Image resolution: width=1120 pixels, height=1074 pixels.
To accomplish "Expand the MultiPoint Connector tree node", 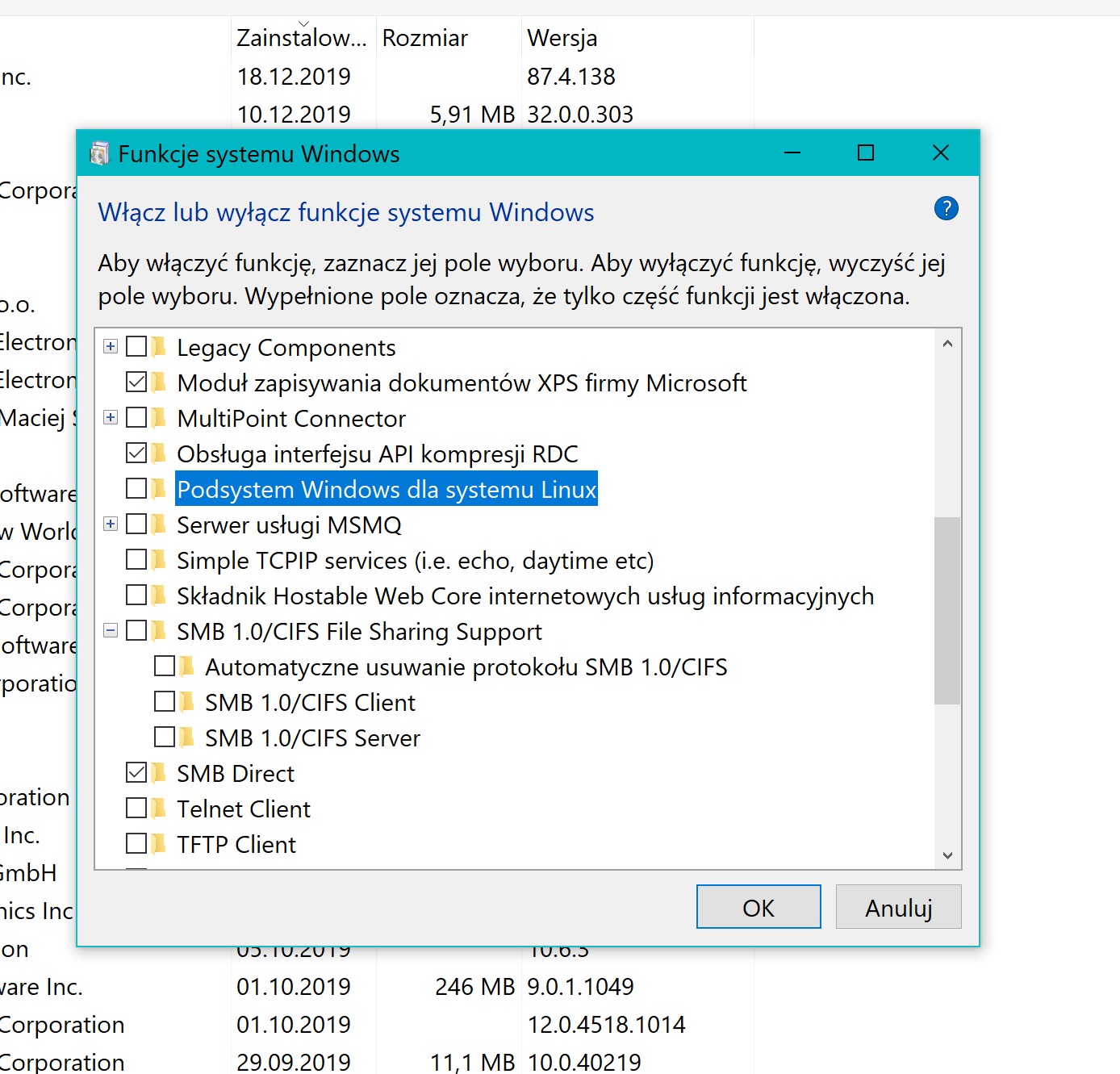I will click(111, 417).
